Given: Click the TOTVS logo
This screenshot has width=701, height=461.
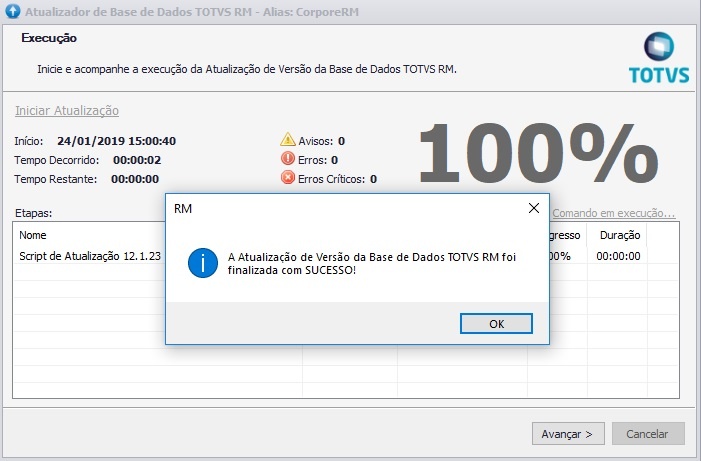Looking at the screenshot, I should (x=659, y=58).
